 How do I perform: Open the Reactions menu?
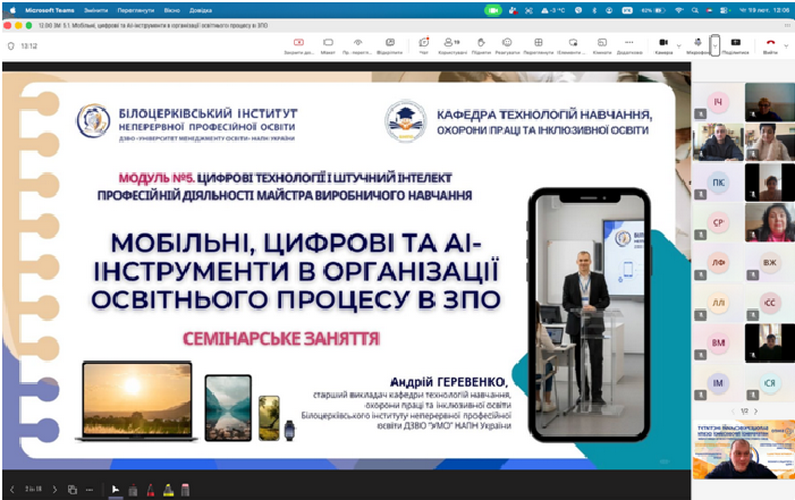tap(507, 44)
